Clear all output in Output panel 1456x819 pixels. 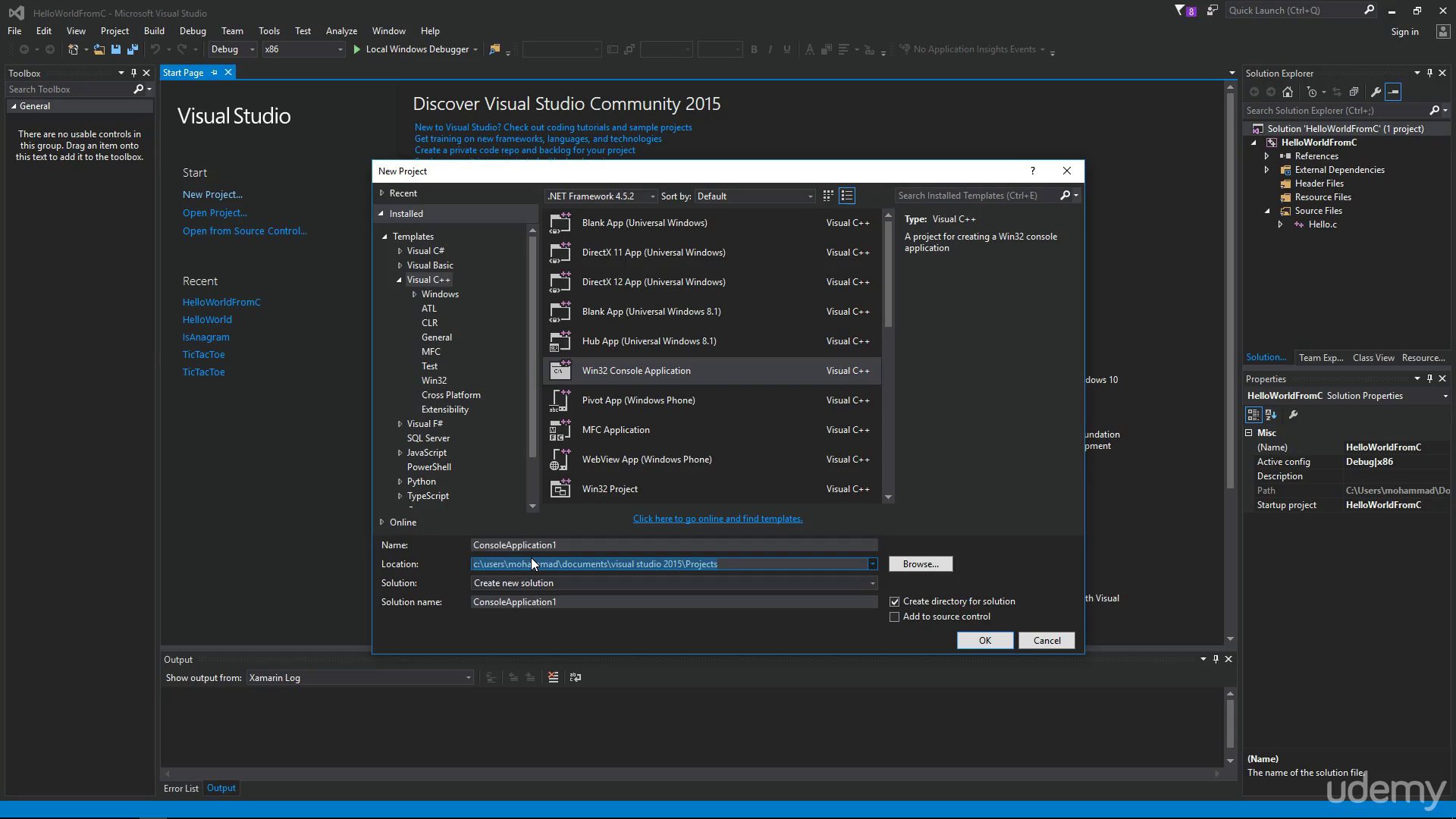[554, 677]
